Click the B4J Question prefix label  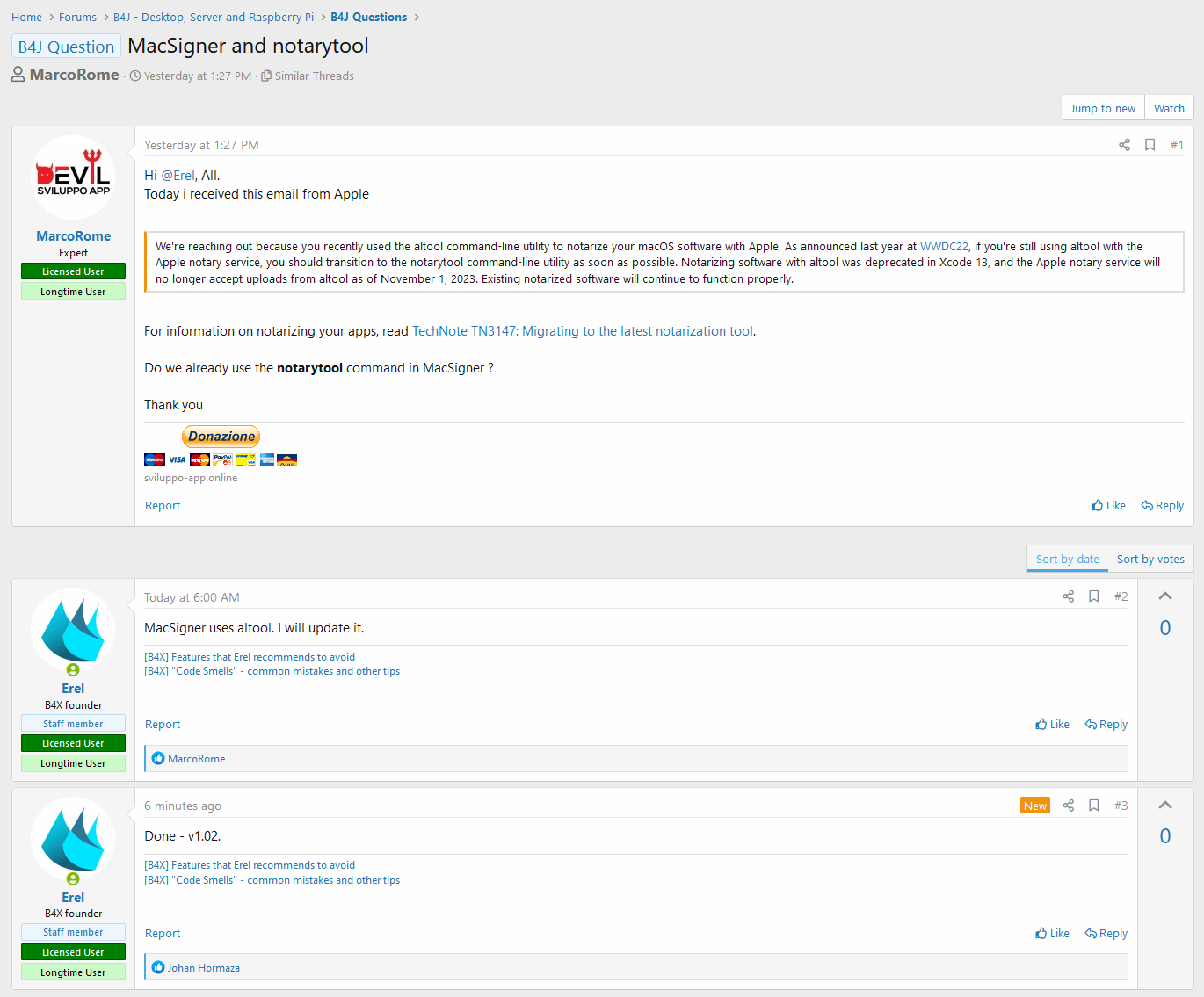coord(66,47)
